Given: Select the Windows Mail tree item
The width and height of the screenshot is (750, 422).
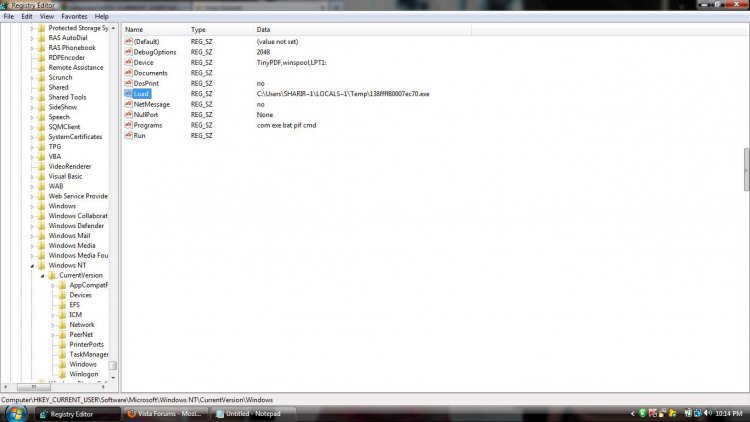Looking at the screenshot, I should click(69, 236).
